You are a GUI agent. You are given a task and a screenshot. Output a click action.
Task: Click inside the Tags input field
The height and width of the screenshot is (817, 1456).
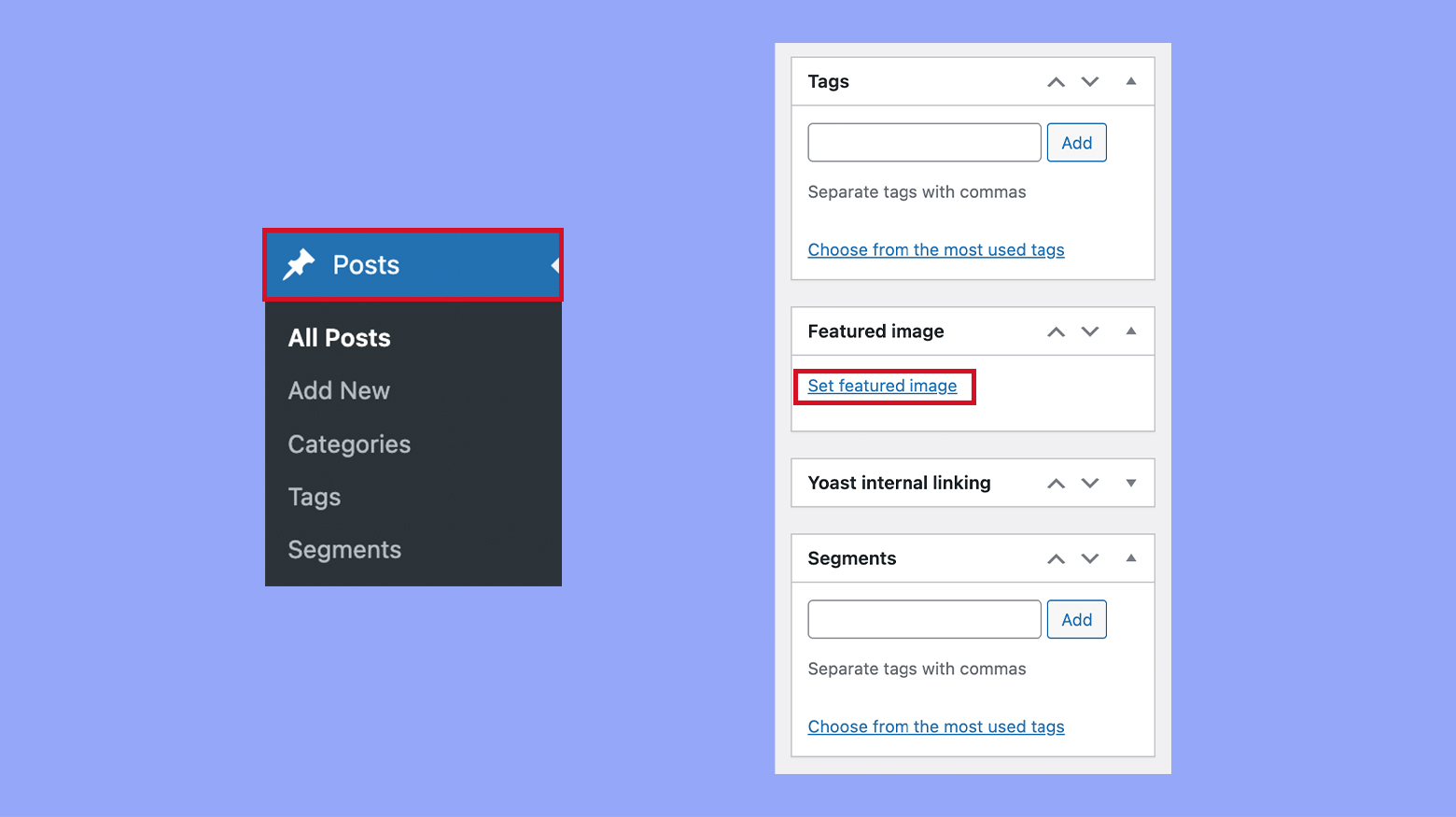(923, 142)
